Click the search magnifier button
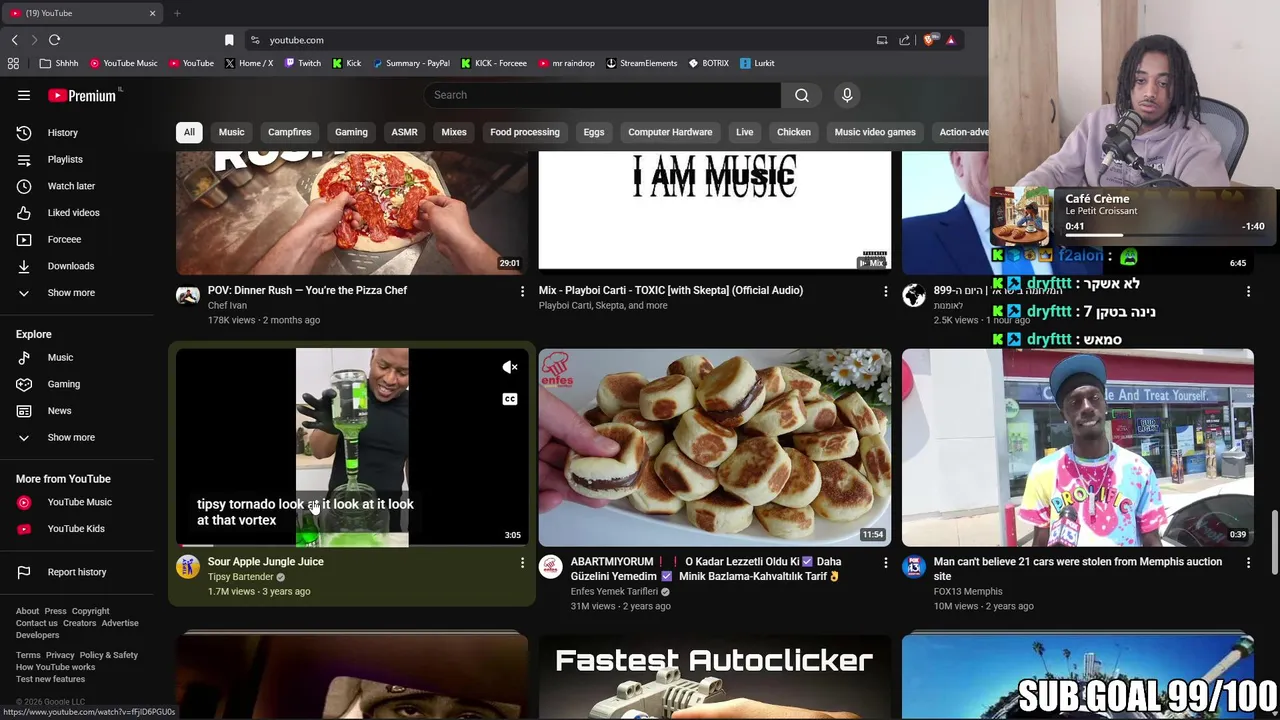Image resolution: width=1280 pixels, height=720 pixels. point(802,95)
